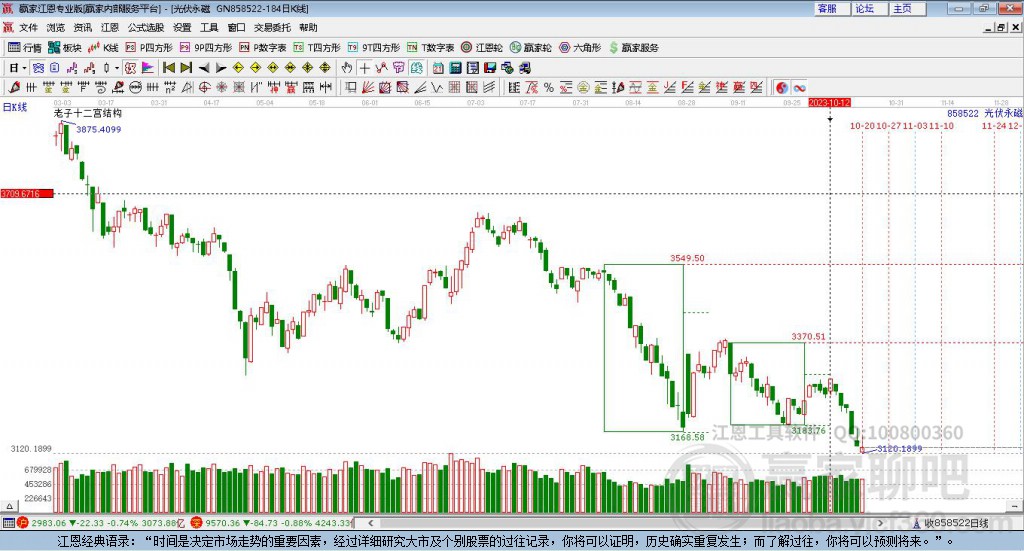The image size is (1024, 551).
Task: Open the 设置 menu
Action: [x=182, y=27]
